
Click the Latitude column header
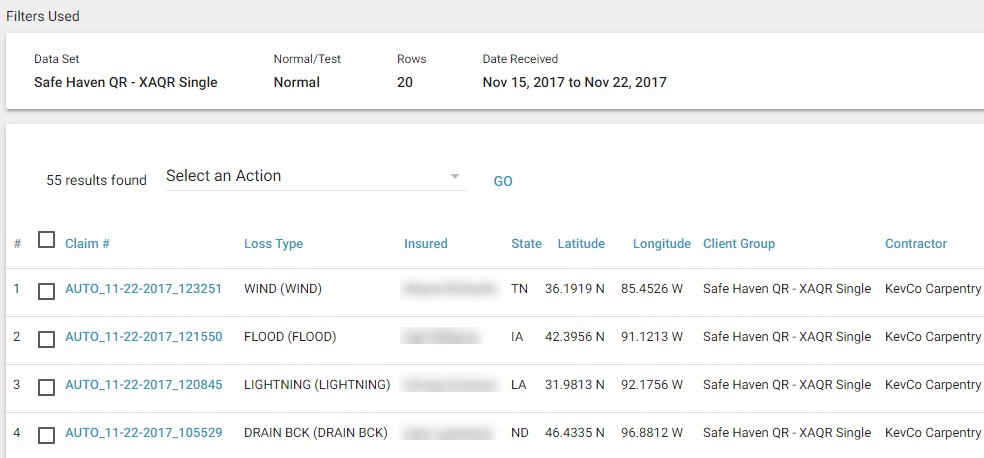point(581,244)
